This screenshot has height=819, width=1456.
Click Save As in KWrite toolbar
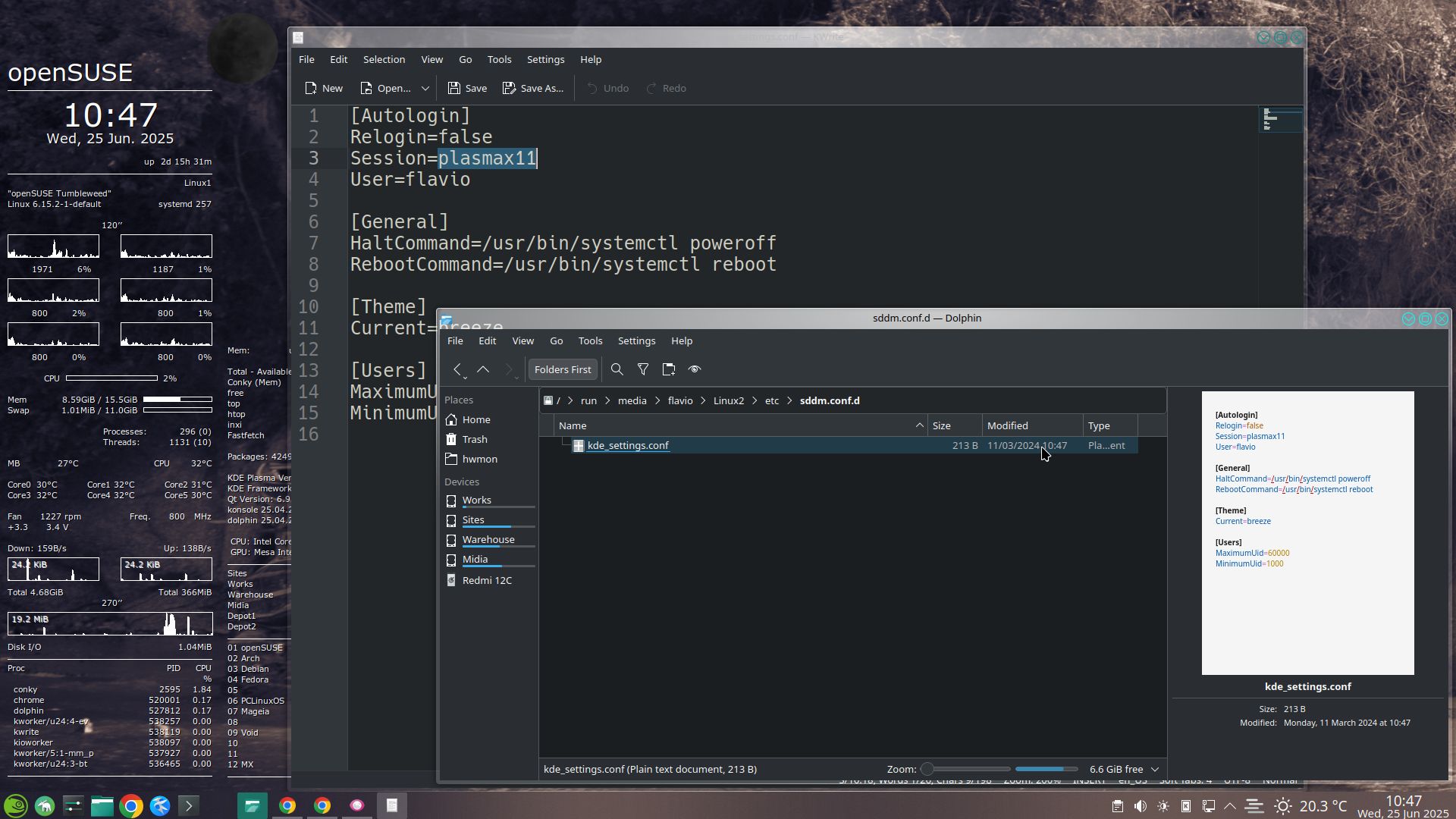coord(533,88)
